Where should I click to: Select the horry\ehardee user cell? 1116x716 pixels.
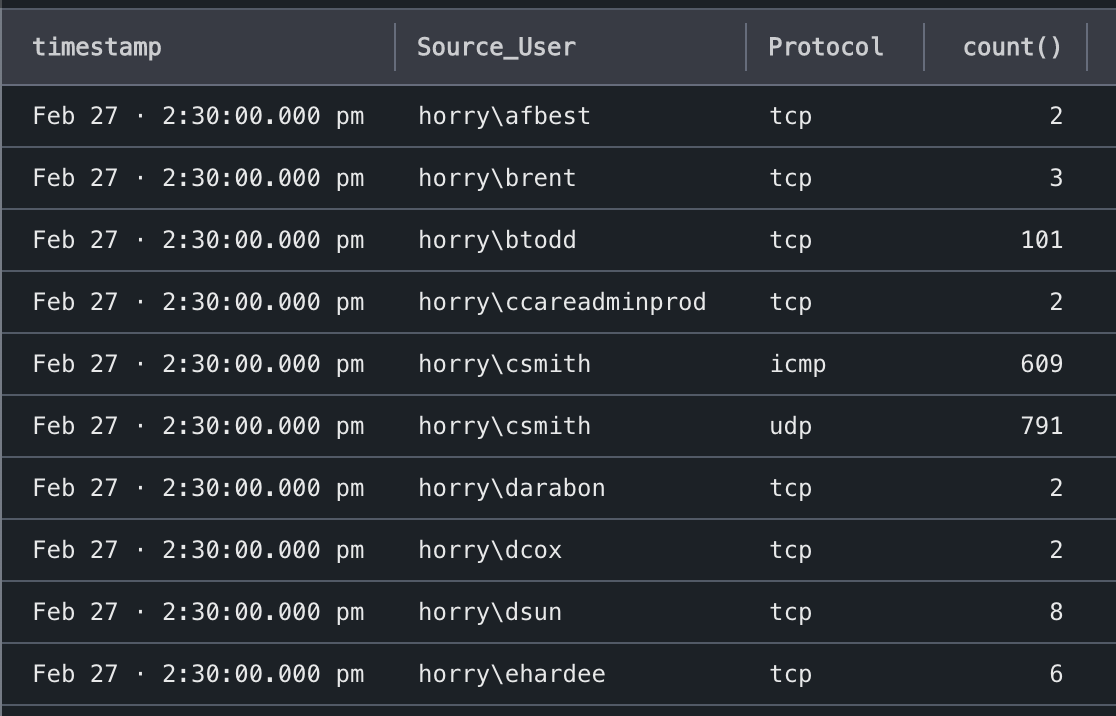[x=512, y=673]
